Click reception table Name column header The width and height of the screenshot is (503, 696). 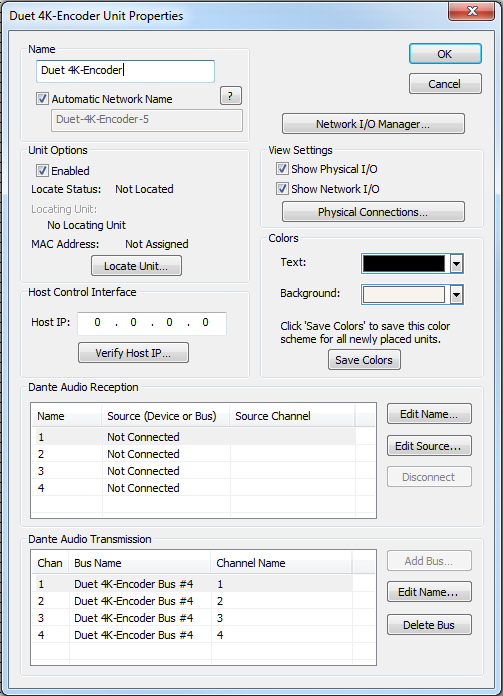[x=67, y=416]
